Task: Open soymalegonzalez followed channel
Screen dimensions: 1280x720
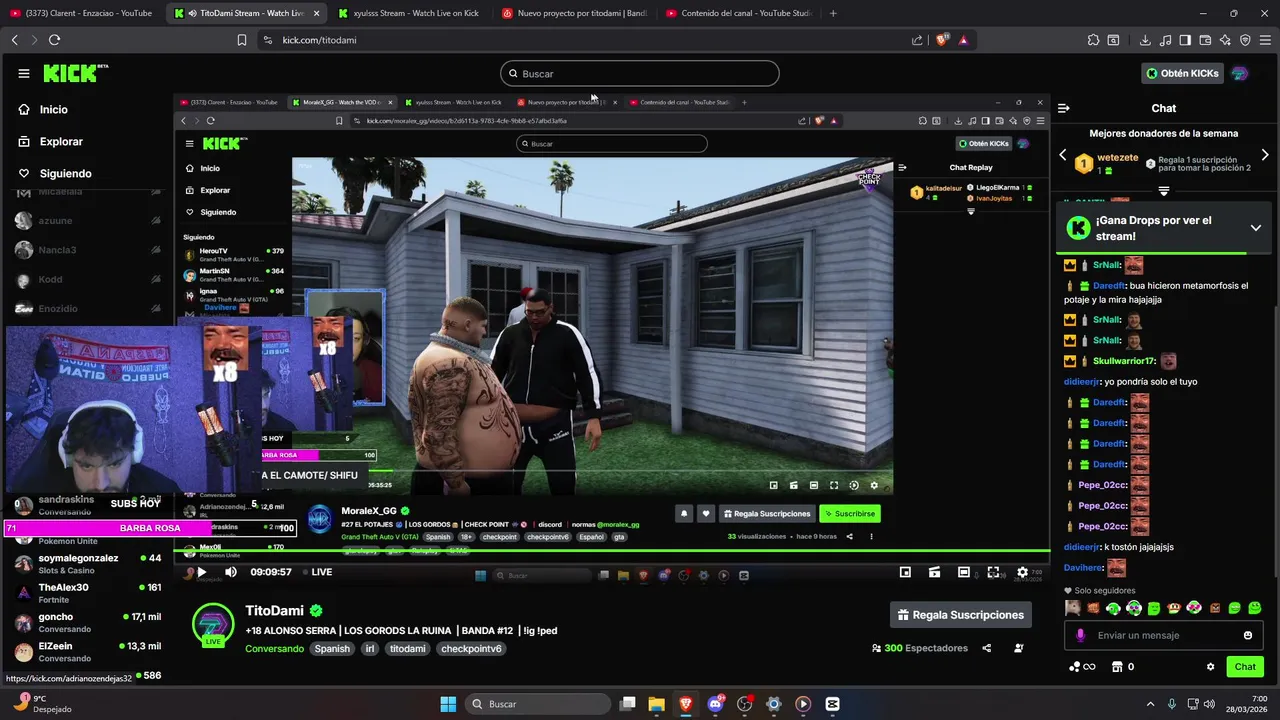Action: point(88,563)
